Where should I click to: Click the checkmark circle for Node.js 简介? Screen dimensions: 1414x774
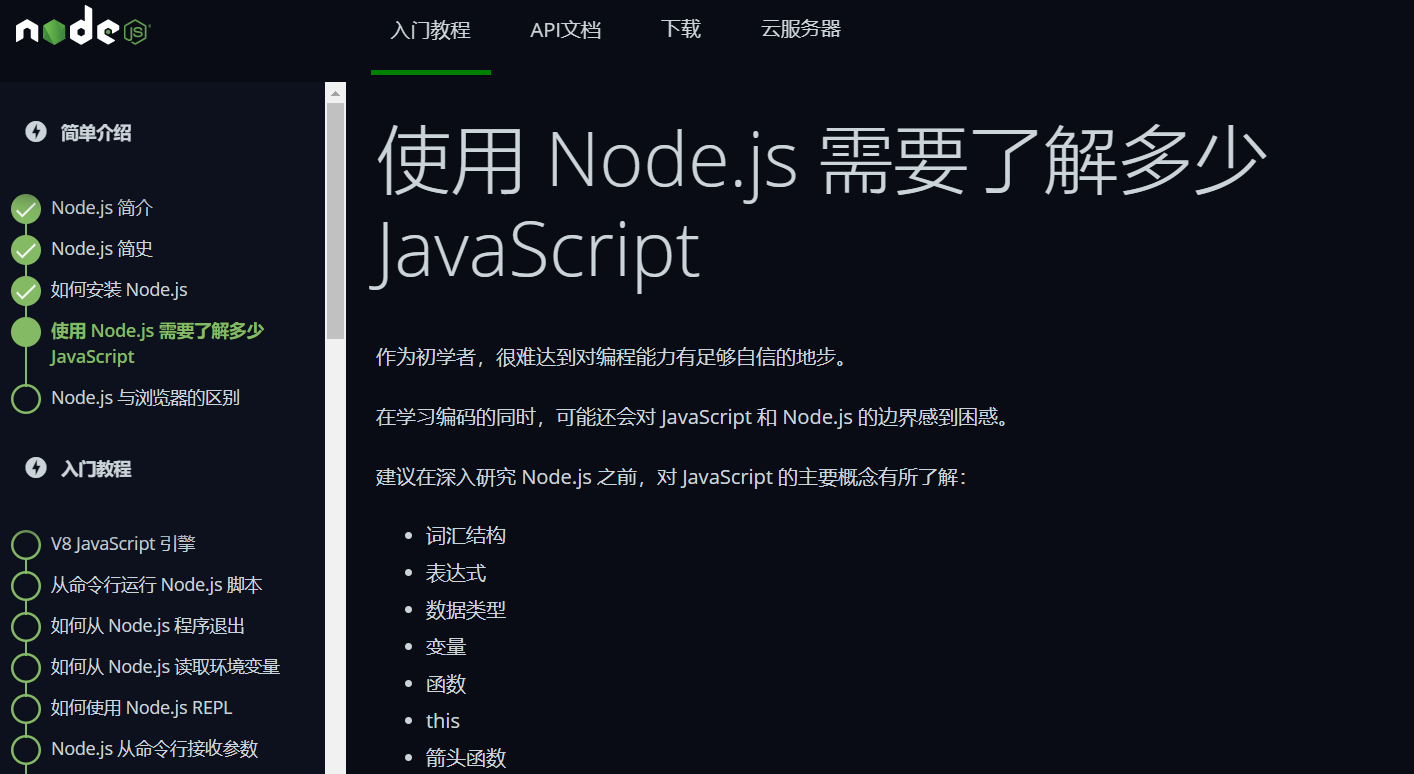[26, 209]
